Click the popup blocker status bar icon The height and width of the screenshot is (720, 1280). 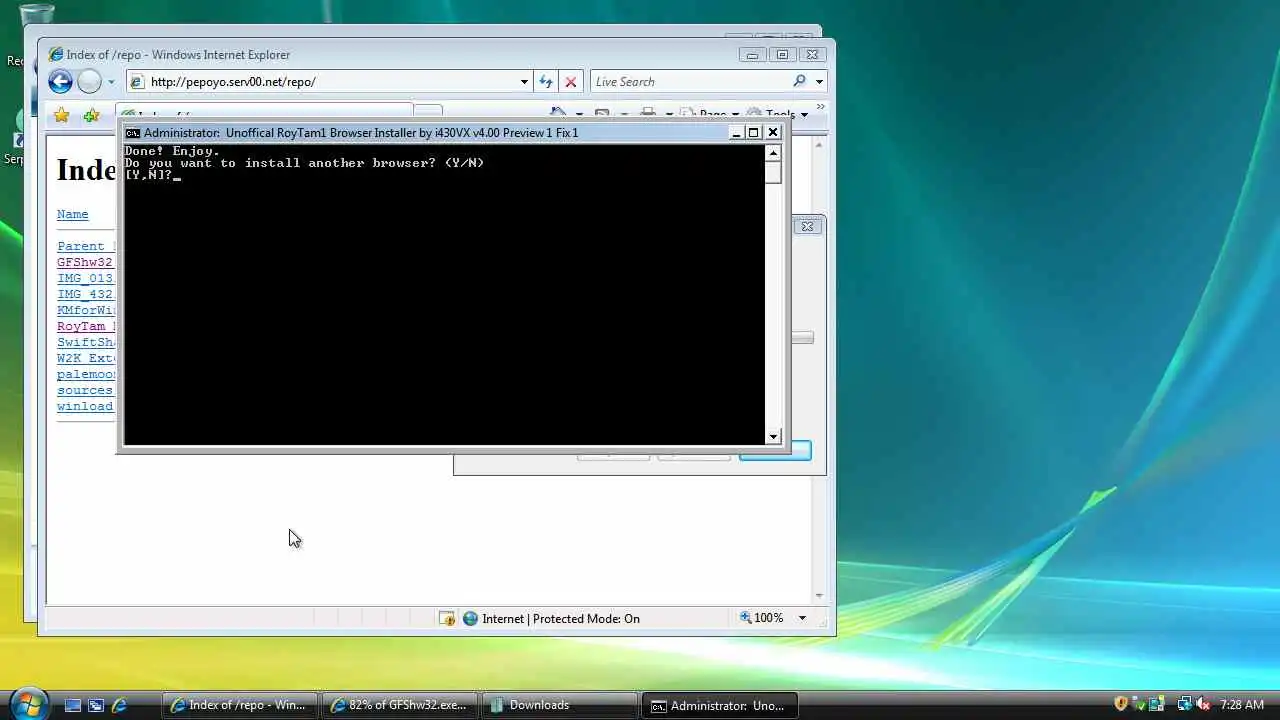coord(447,619)
